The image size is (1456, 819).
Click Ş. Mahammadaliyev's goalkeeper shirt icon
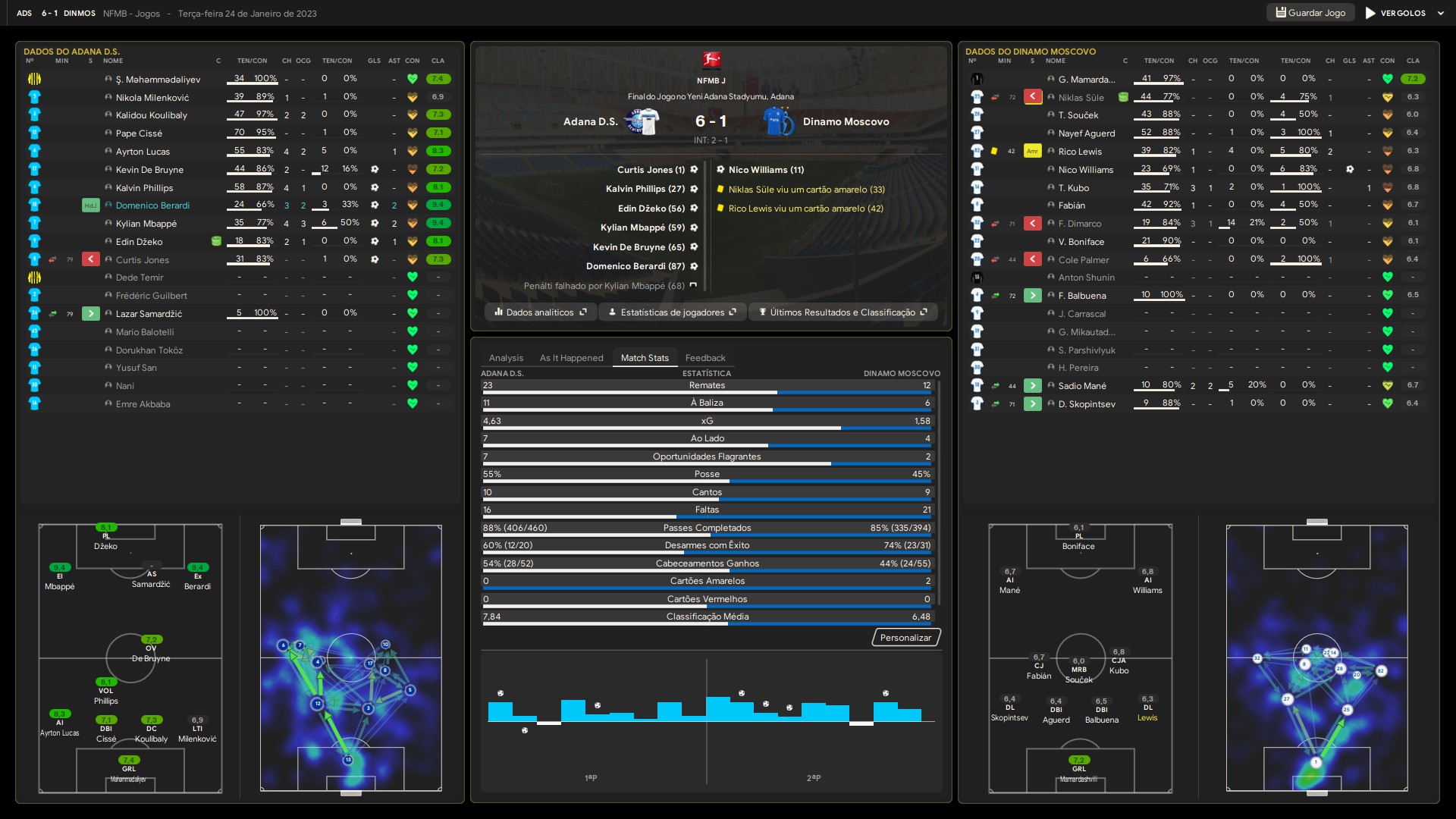coord(34,79)
